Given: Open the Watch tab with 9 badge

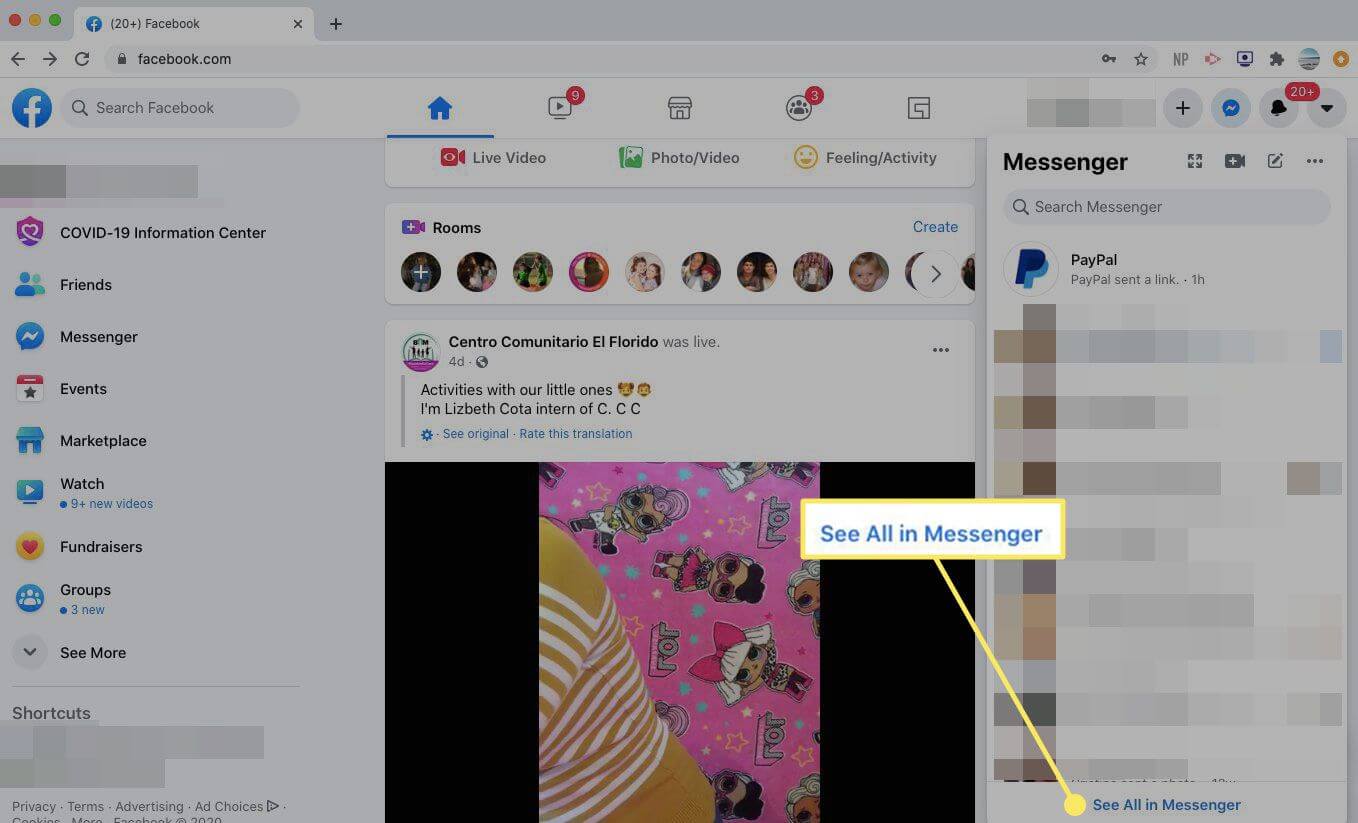Looking at the screenshot, I should tap(560, 108).
